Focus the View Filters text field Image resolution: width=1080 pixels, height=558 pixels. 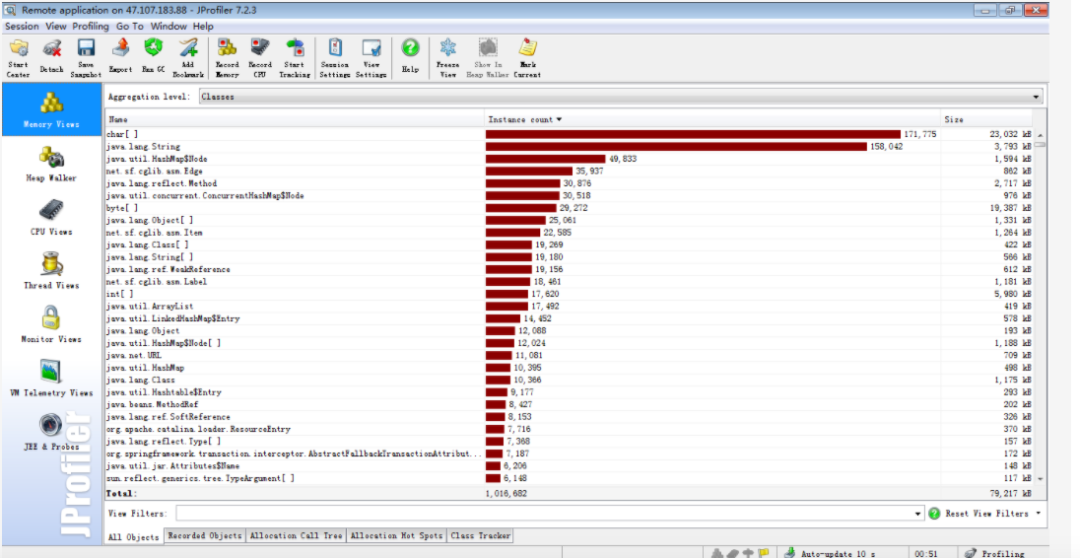coord(544,514)
